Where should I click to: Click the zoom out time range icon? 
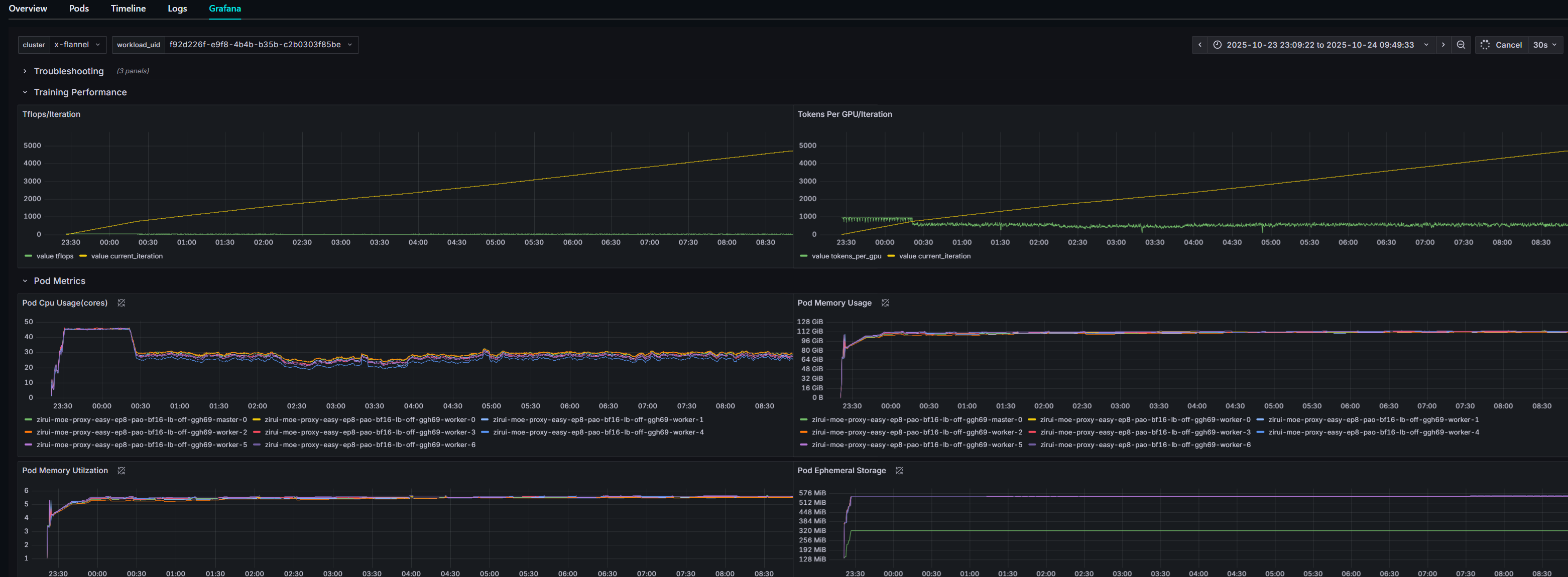[x=1461, y=44]
